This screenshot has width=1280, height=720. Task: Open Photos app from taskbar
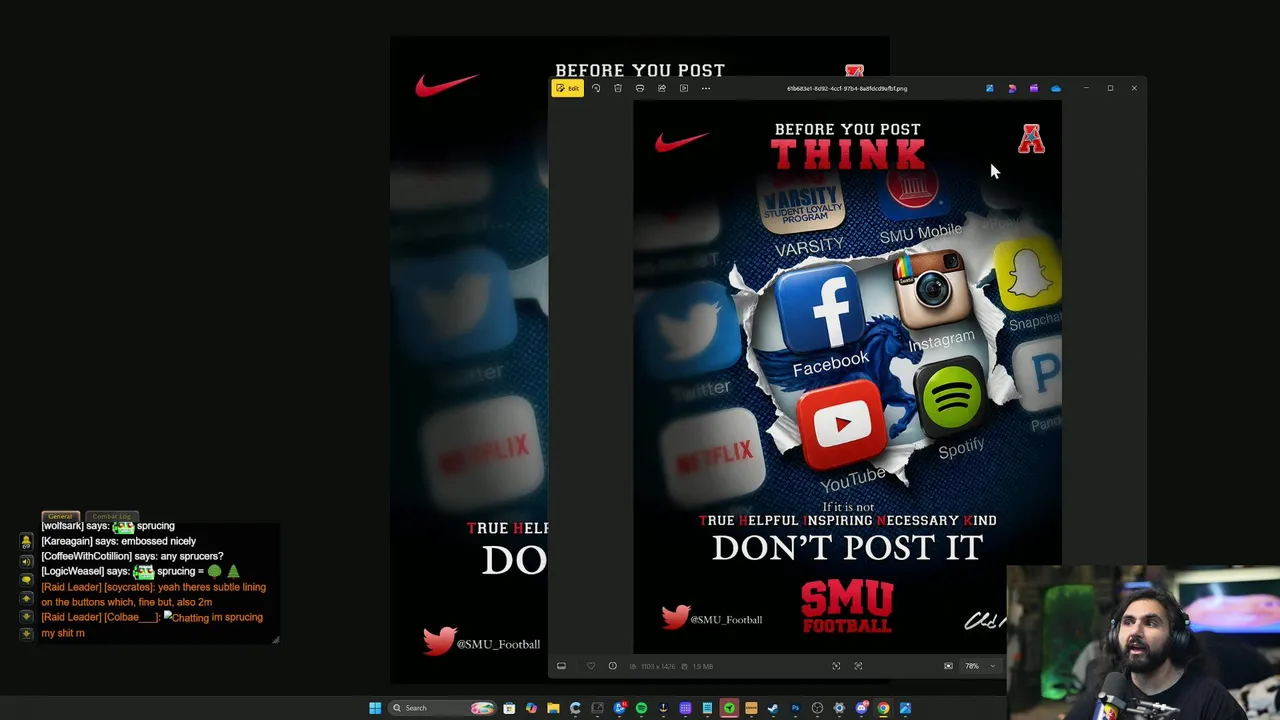[905, 708]
